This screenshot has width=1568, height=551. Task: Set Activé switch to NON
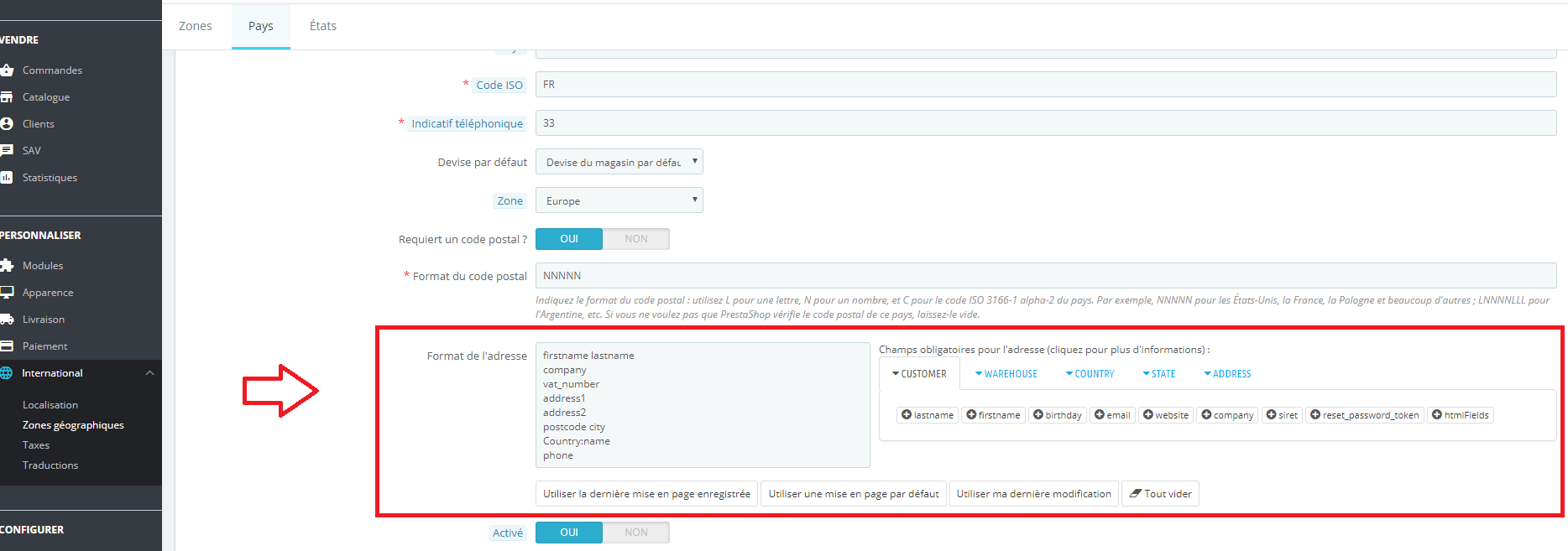click(x=636, y=533)
